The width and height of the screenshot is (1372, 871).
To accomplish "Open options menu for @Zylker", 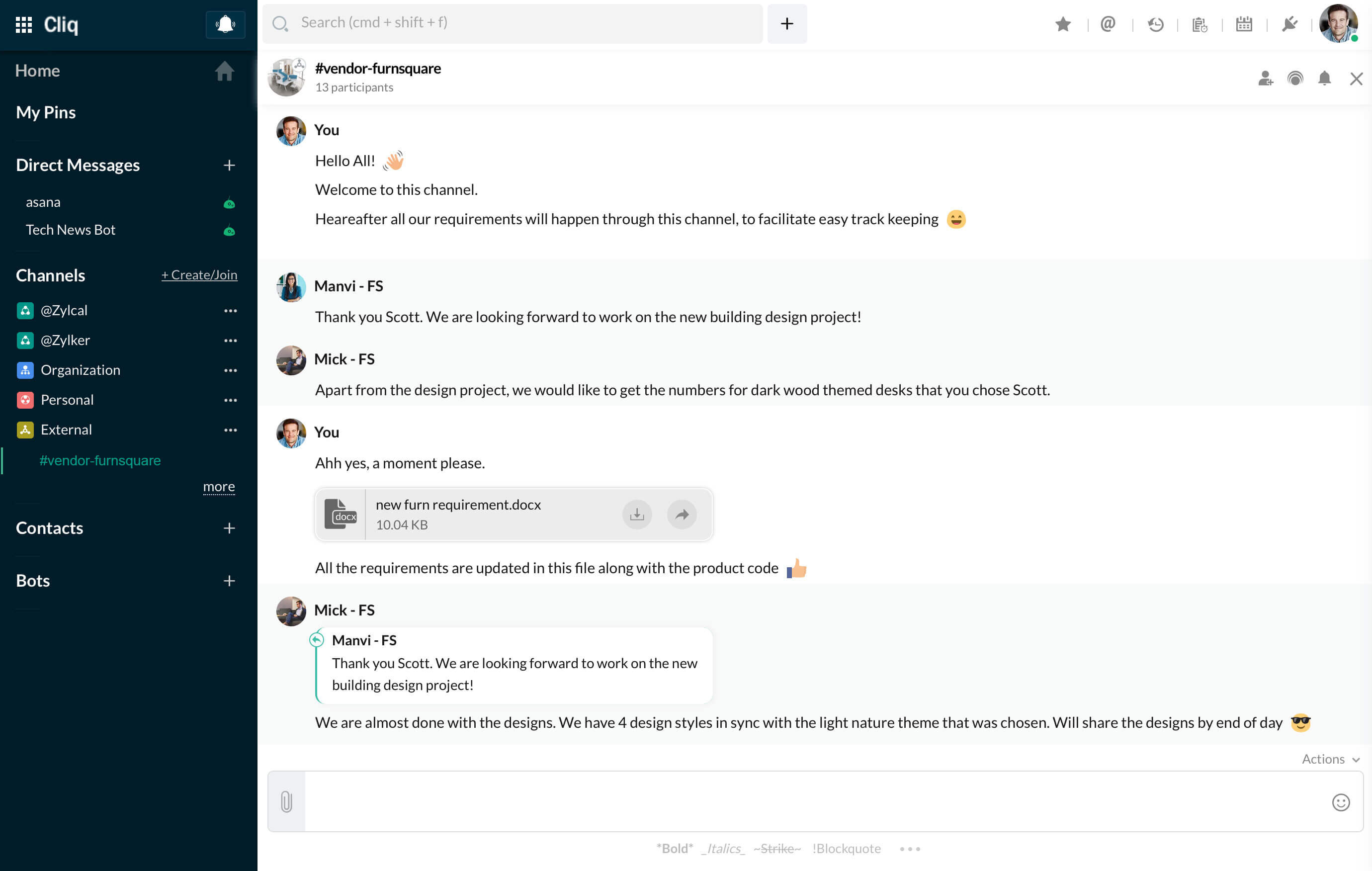I will [230, 341].
